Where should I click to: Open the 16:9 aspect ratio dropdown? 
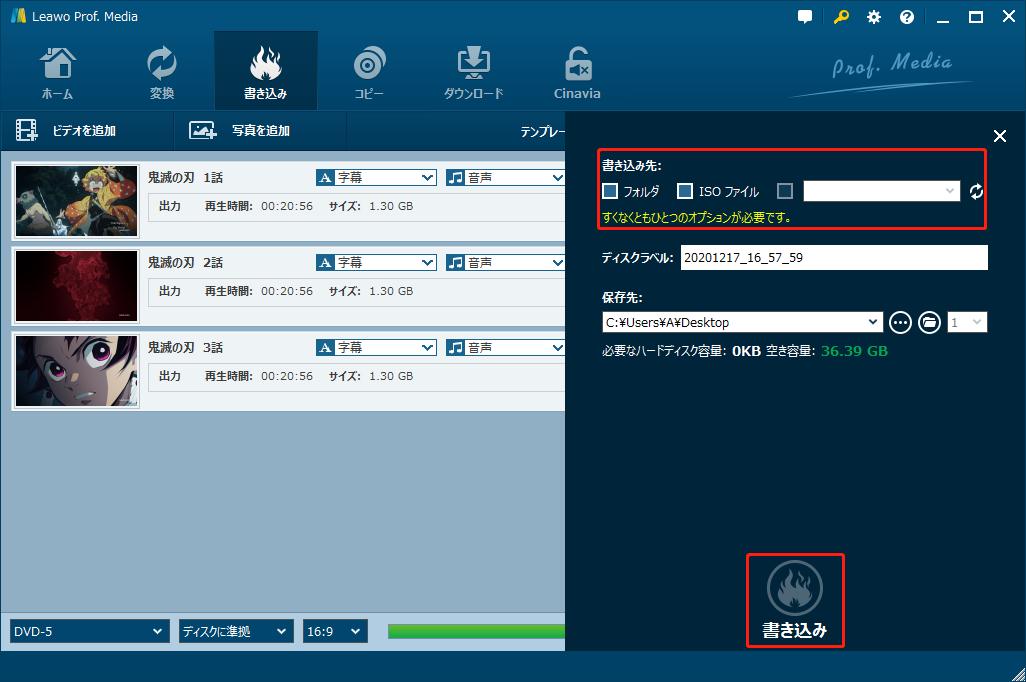pos(335,632)
